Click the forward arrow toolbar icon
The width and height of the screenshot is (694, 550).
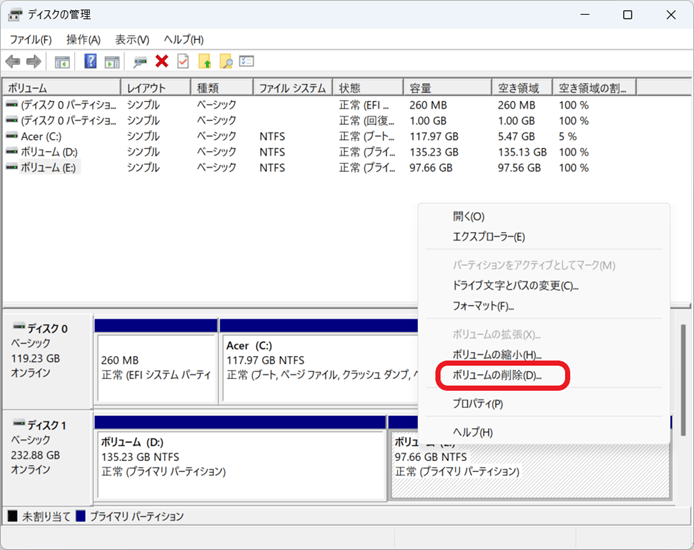click(x=33, y=62)
